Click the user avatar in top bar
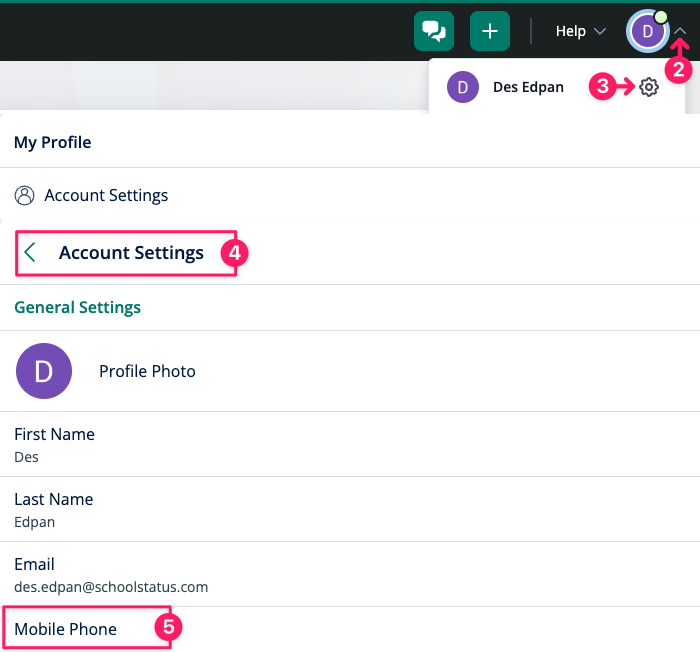The image size is (700, 652). [x=647, y=32]
